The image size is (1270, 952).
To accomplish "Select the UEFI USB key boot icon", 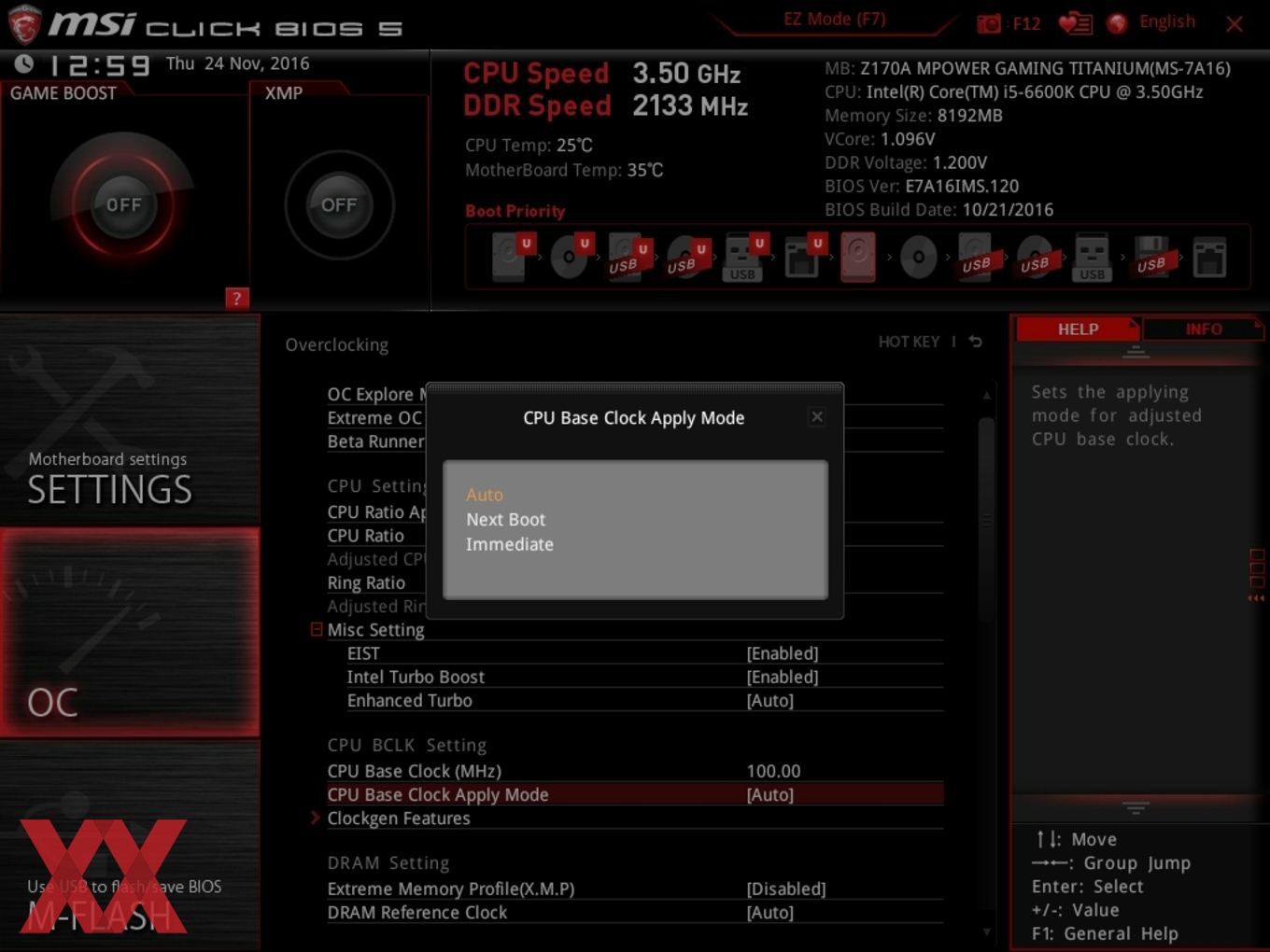I will [744, 257].
